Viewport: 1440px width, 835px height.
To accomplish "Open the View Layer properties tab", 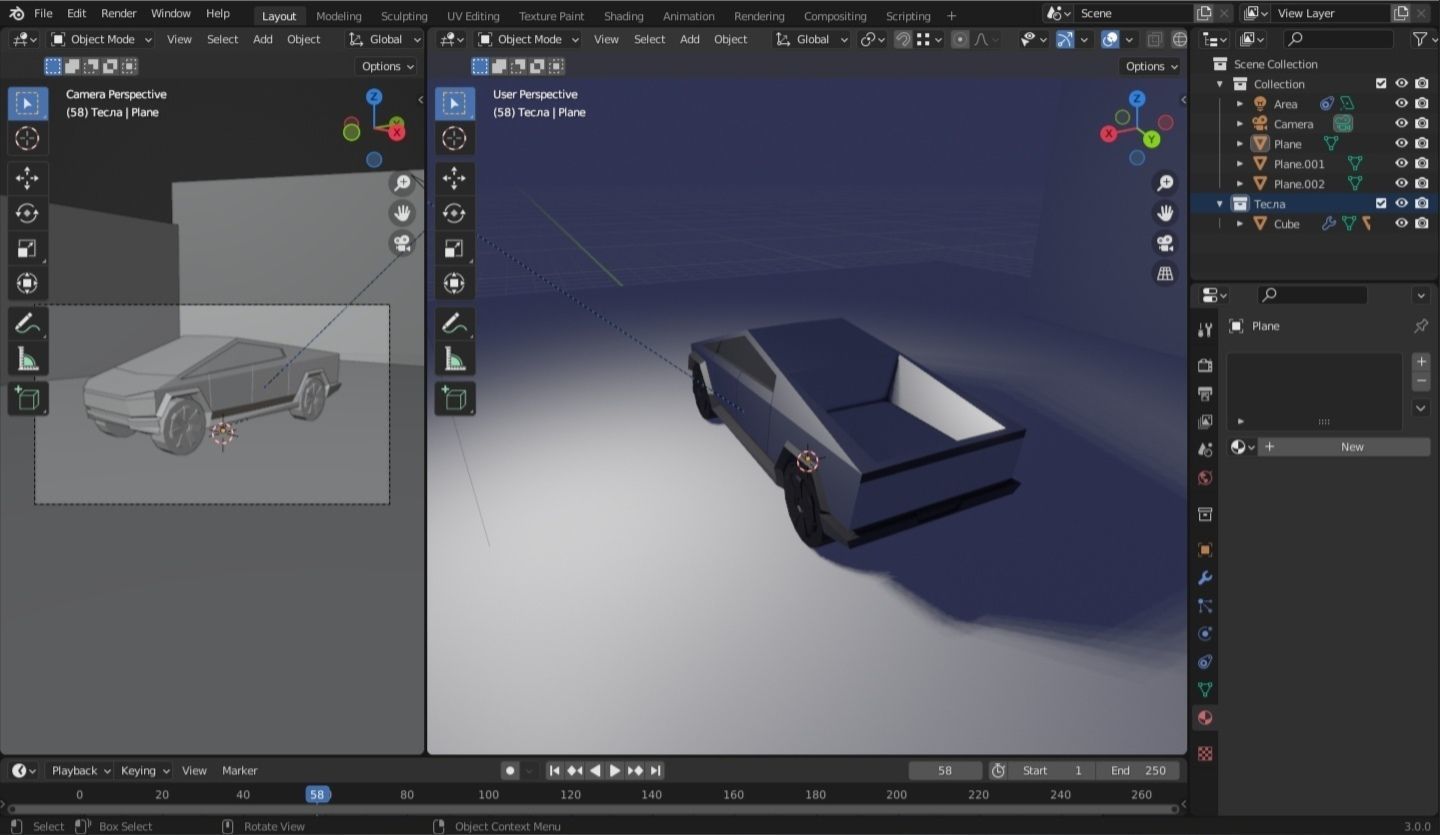I will click(x=1205, y=422).
